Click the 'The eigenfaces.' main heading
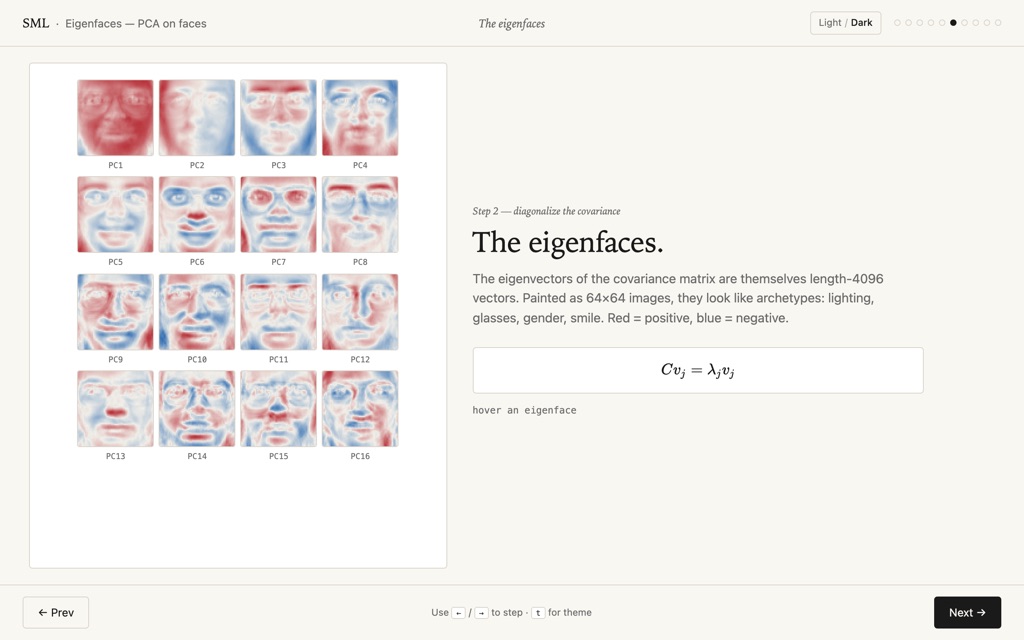1024x640 pixels. pyautogui.click(x=568, y=242)
